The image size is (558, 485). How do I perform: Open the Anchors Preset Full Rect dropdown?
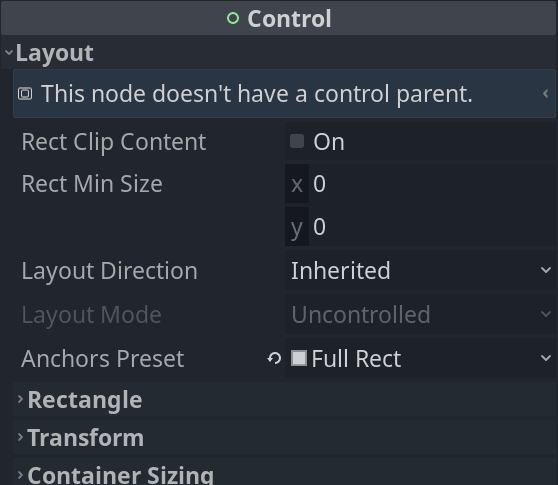pyautogui.click(x=420, y=358)
